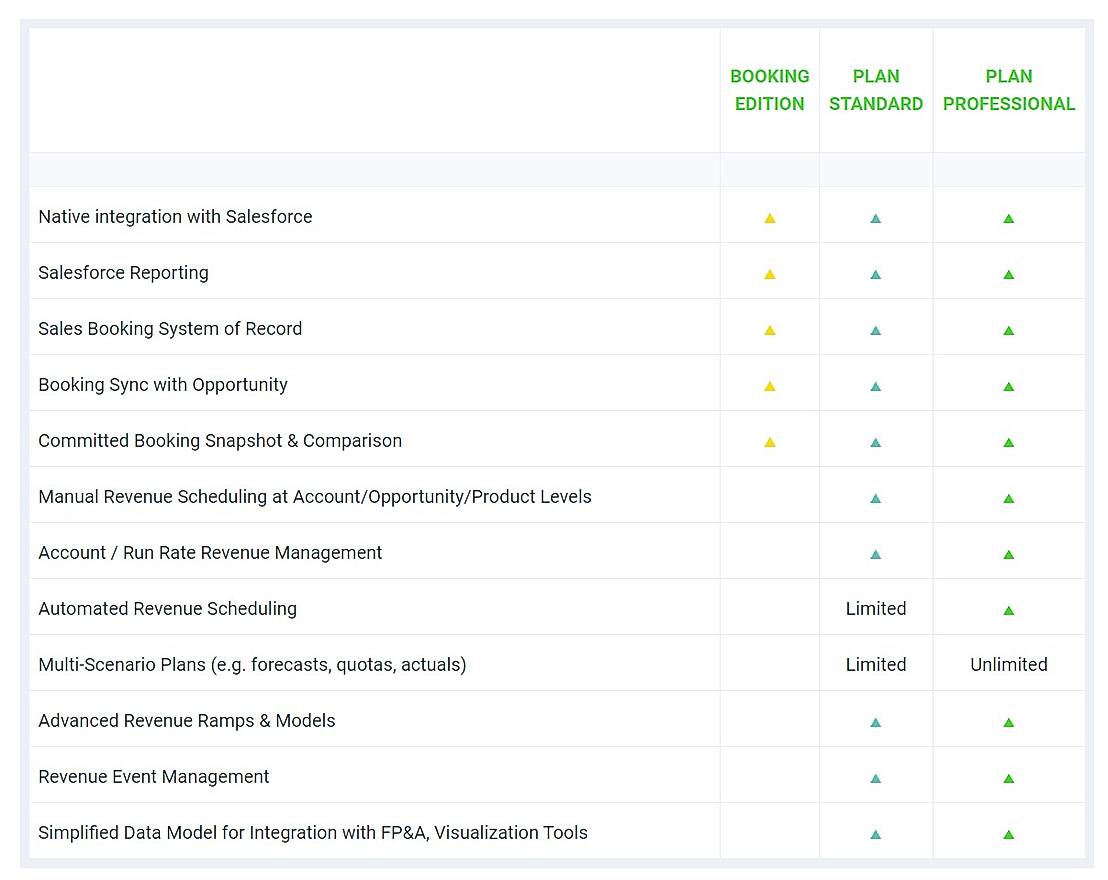The height and width of the screenshot is (880, 1108).
Task: Click Plan Standard triangle for Advanced Revenue Ramps
Action: coord(875,722)
